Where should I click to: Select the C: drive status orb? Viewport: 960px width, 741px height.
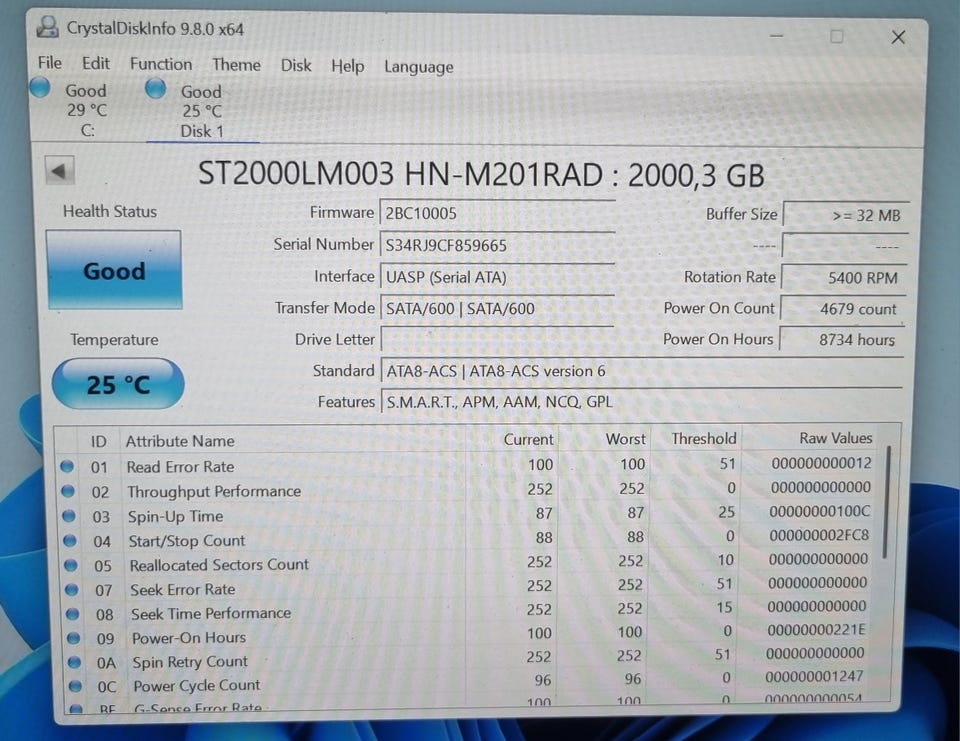(40, 88)
